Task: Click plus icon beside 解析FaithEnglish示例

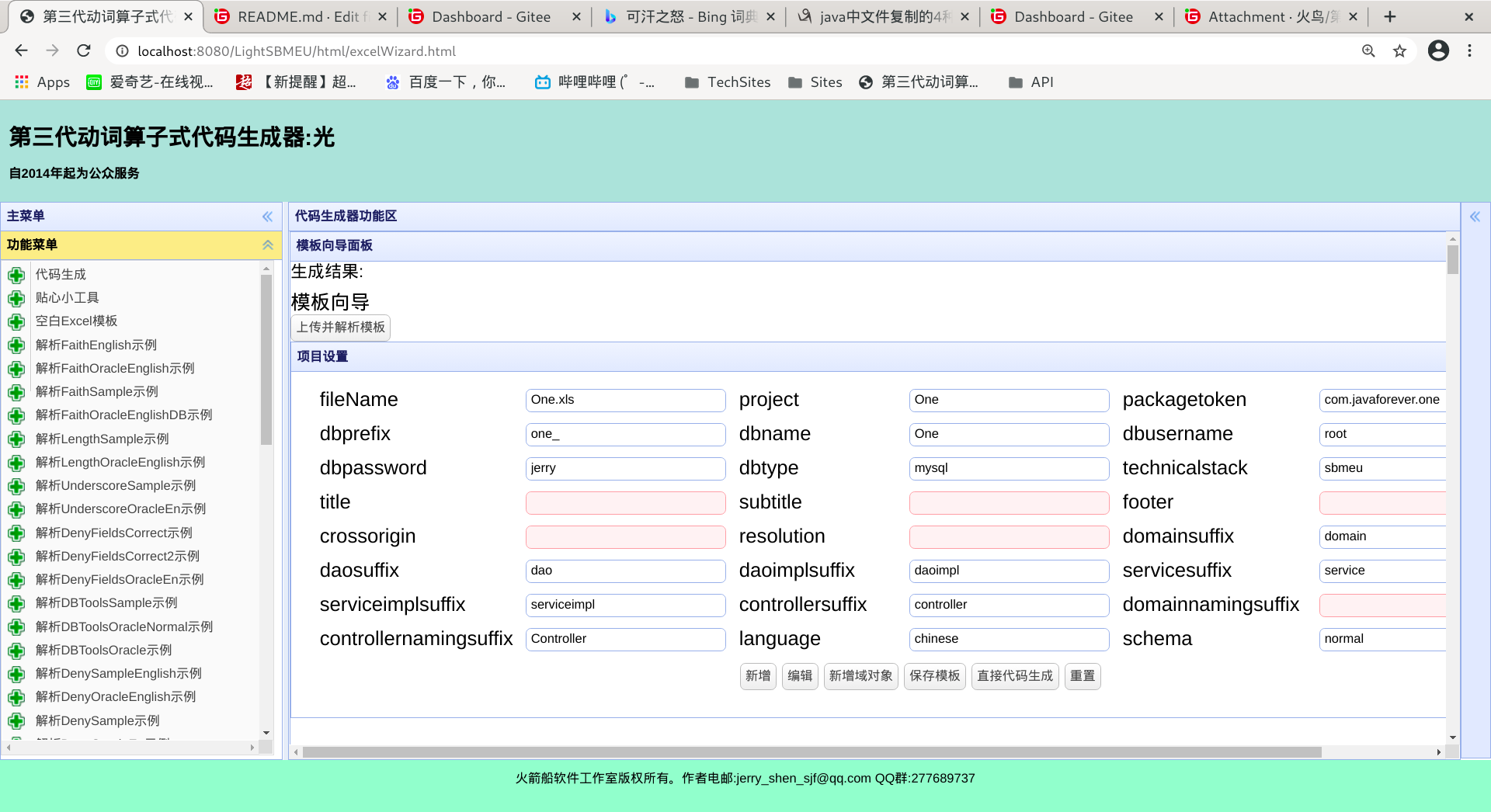Action: point(16,345)
